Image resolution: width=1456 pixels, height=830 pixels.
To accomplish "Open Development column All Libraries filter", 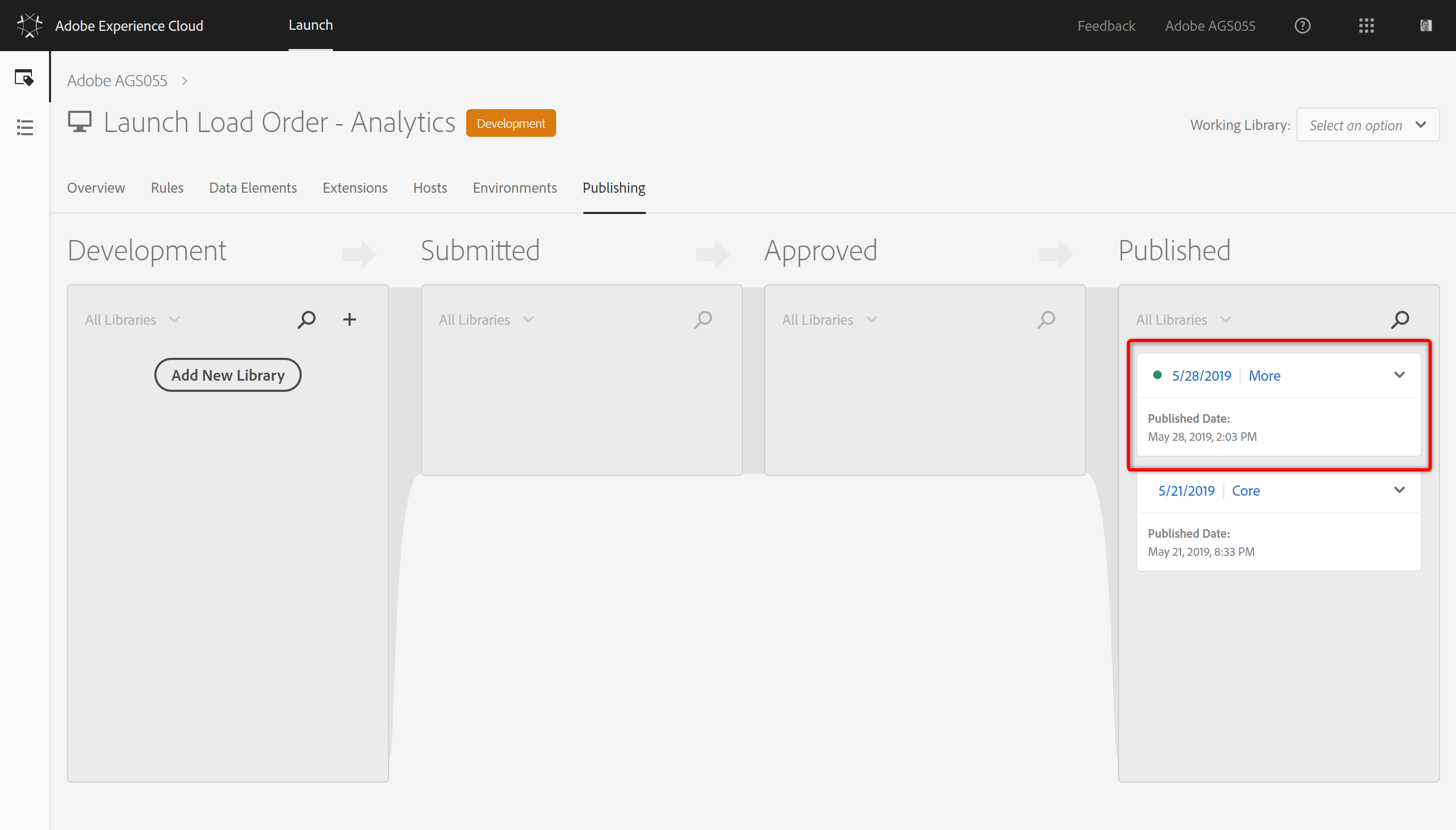I will pyautogui.click(x=132, y=320).
